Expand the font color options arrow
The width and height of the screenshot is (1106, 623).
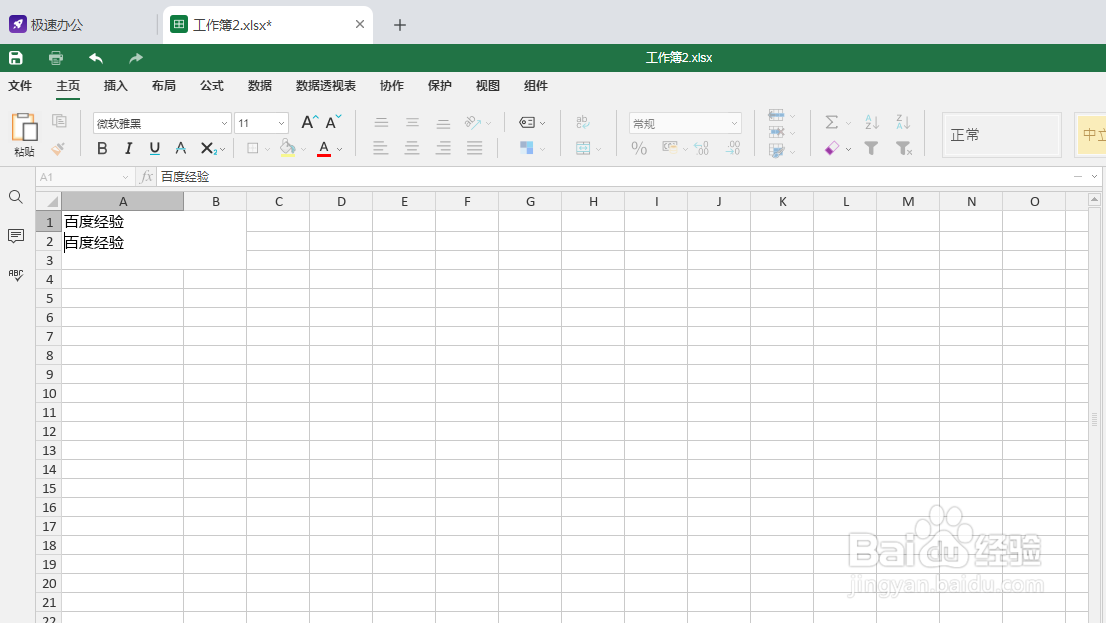click(x=339, y=149)
